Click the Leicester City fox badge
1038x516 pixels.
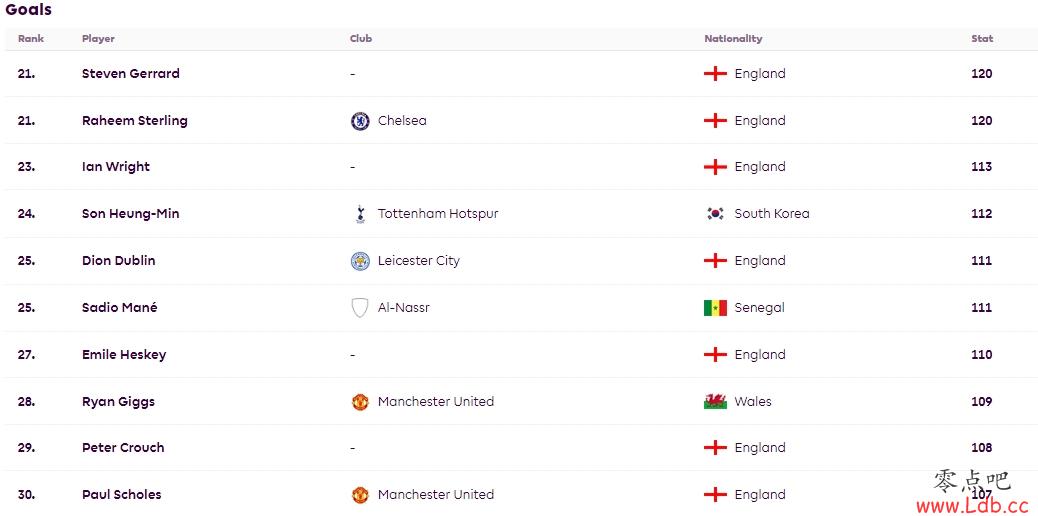point(359,261)
